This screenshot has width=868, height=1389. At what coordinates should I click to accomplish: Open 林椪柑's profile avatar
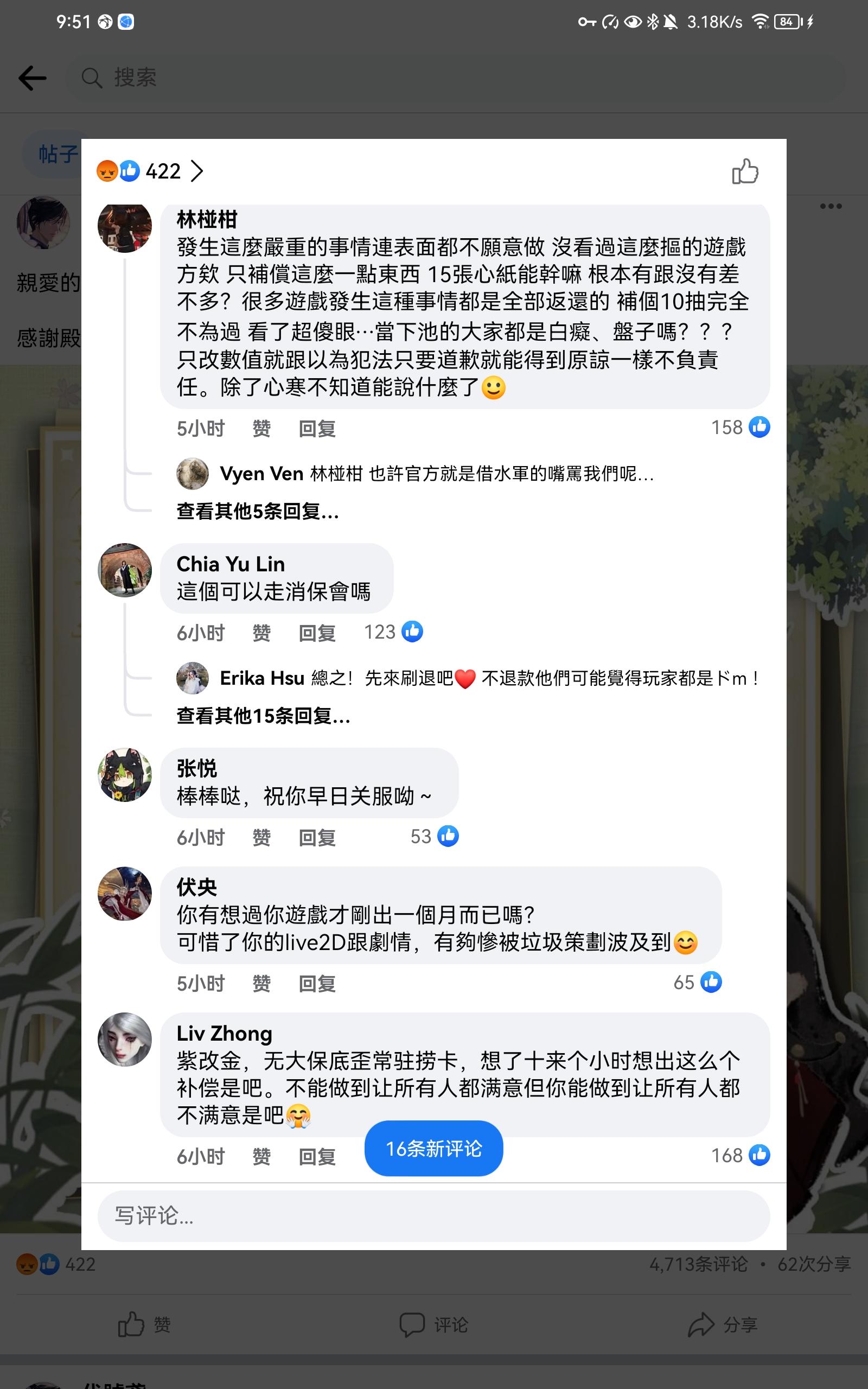[125, 227]
